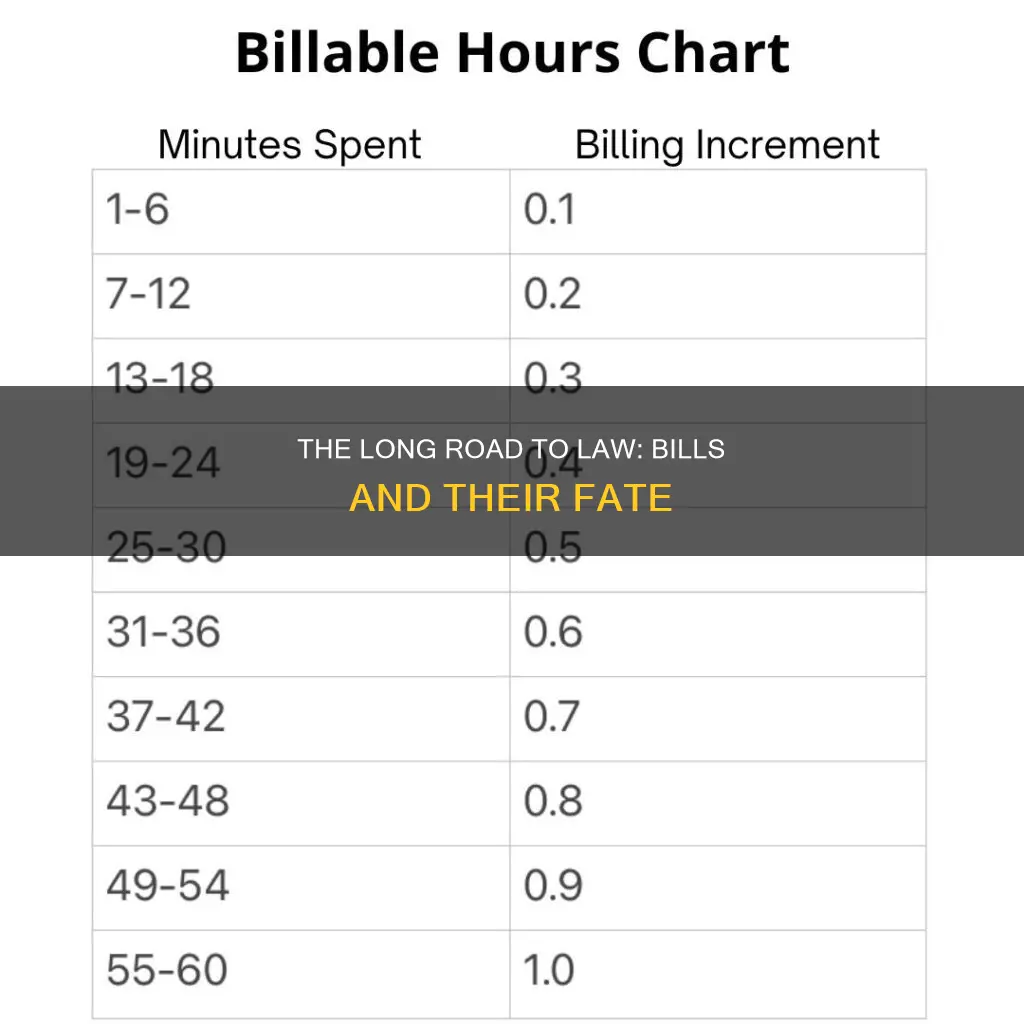Click the 55-60 minutes cell
1024x1024 pixels.
(x=301, y=974)
